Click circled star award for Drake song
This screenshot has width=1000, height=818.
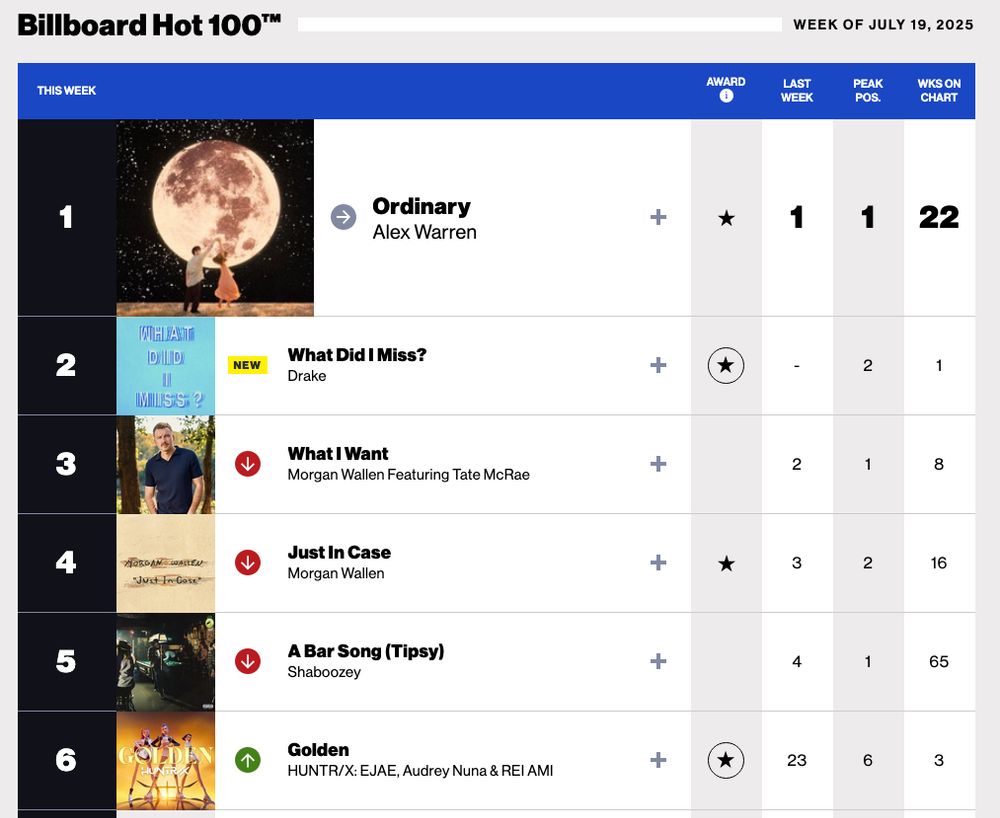coord(726,365)
